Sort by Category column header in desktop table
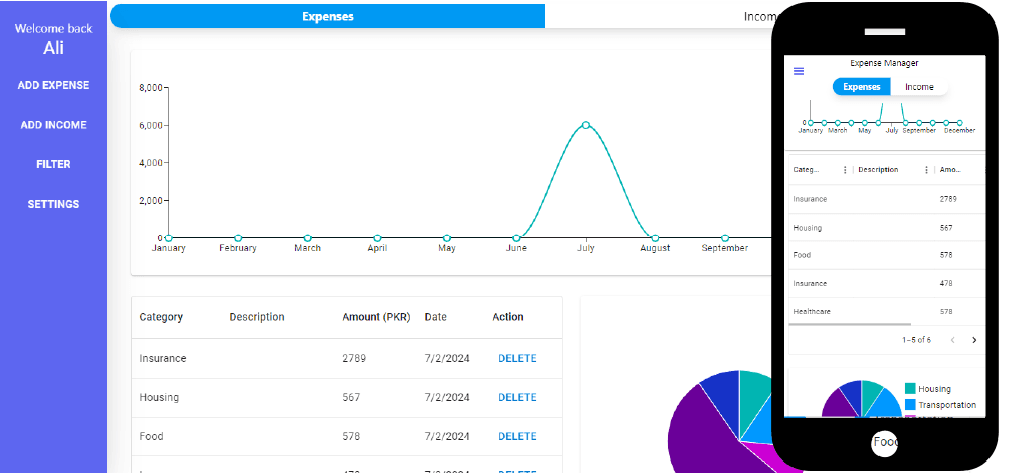The width and height of the screenshot is (1013, 475). point(161,317)
